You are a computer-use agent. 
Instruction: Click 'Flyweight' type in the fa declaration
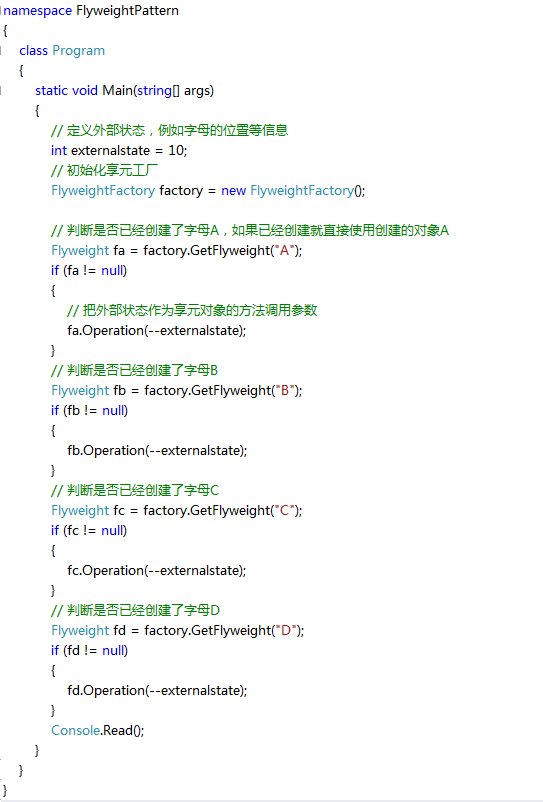pyautogui.click(x=80, y=251)
